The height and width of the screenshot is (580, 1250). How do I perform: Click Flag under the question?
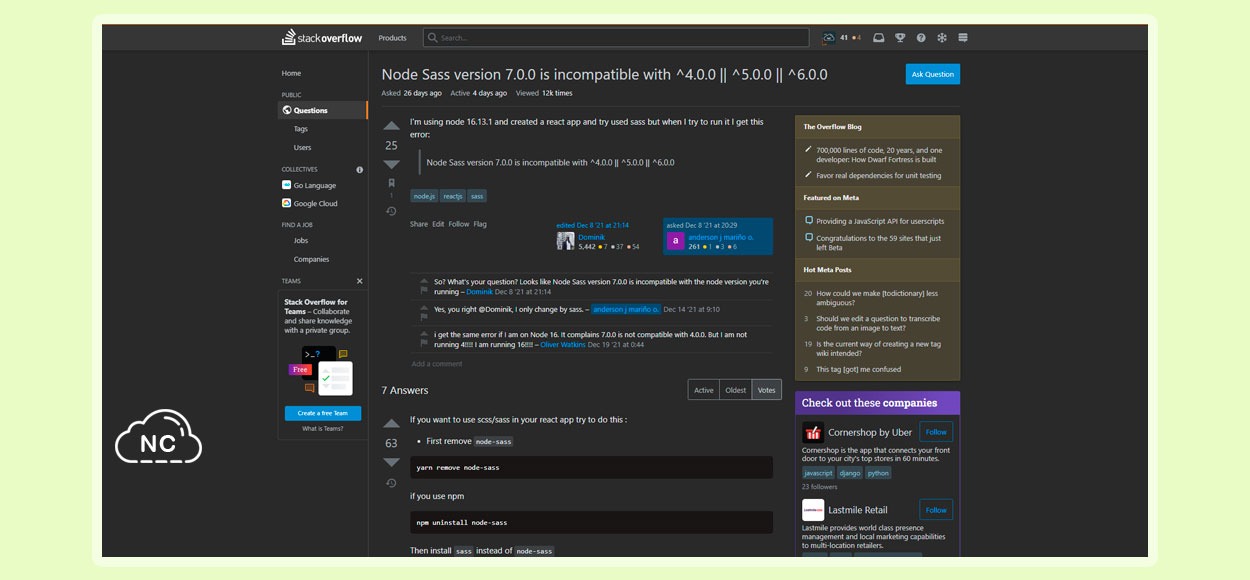point(480,224)
